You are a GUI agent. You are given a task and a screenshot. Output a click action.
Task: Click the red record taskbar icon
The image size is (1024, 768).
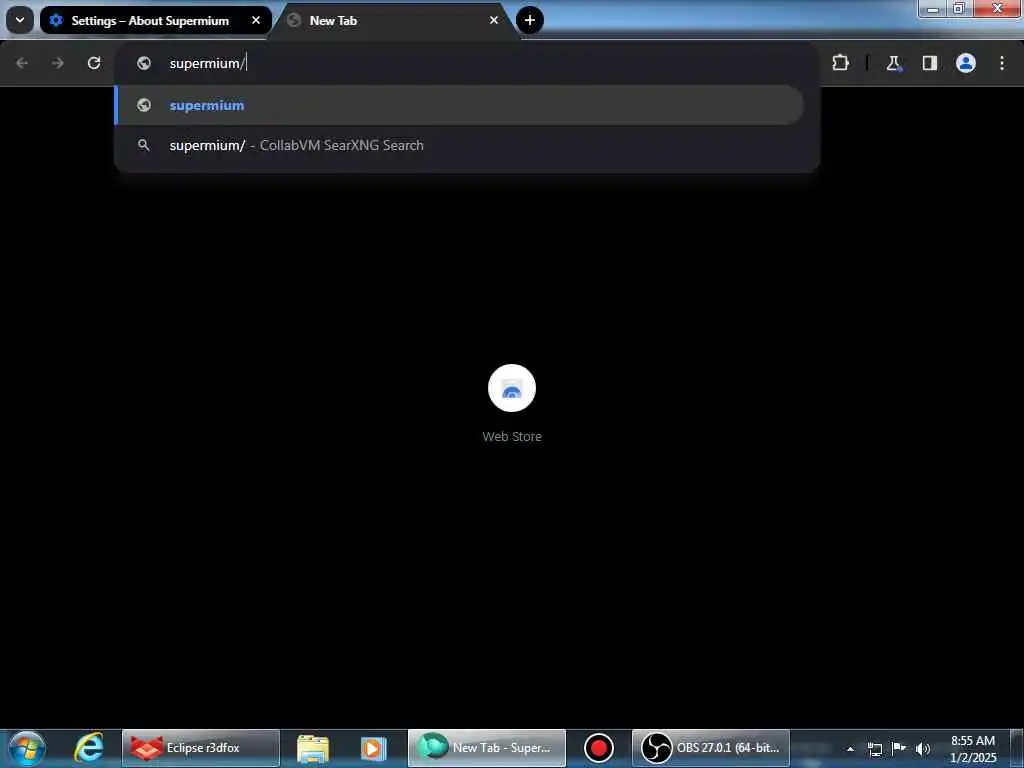598,748
